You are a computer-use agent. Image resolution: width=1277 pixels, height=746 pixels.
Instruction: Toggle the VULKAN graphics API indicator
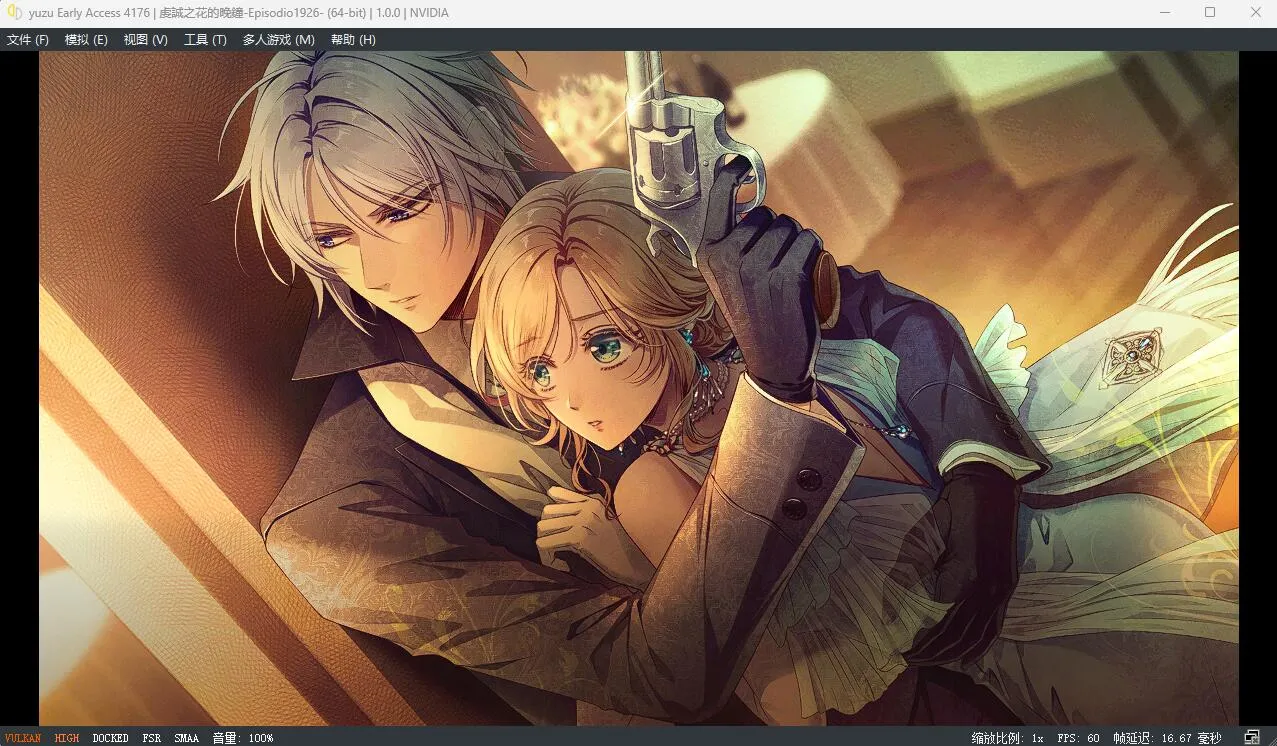pos(23,738)
